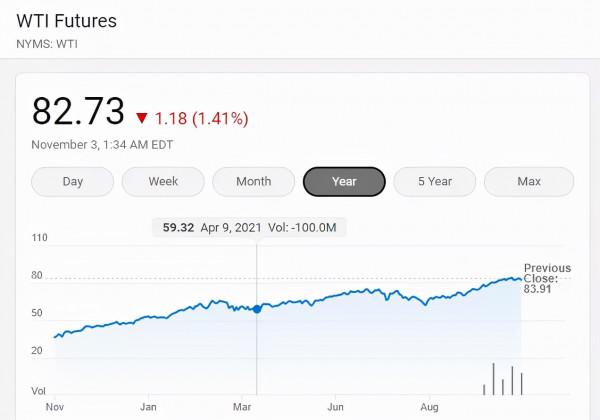Click the Jan label on time axis

coord(148,408)
